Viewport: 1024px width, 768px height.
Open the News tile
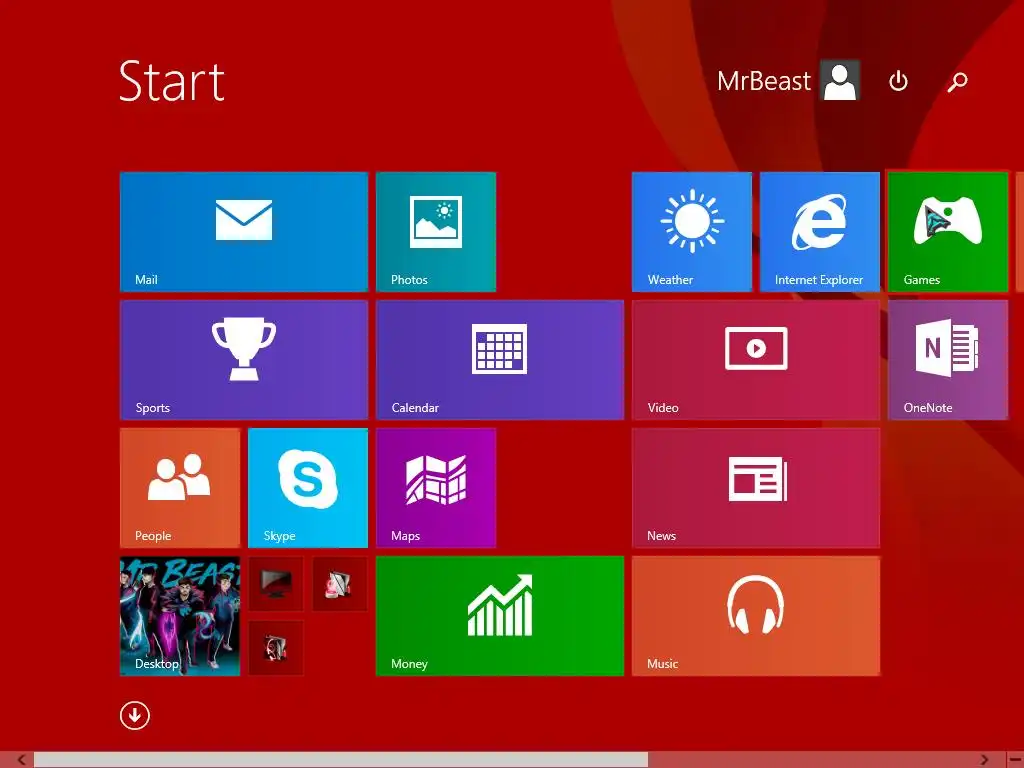(x=756, y=488)
